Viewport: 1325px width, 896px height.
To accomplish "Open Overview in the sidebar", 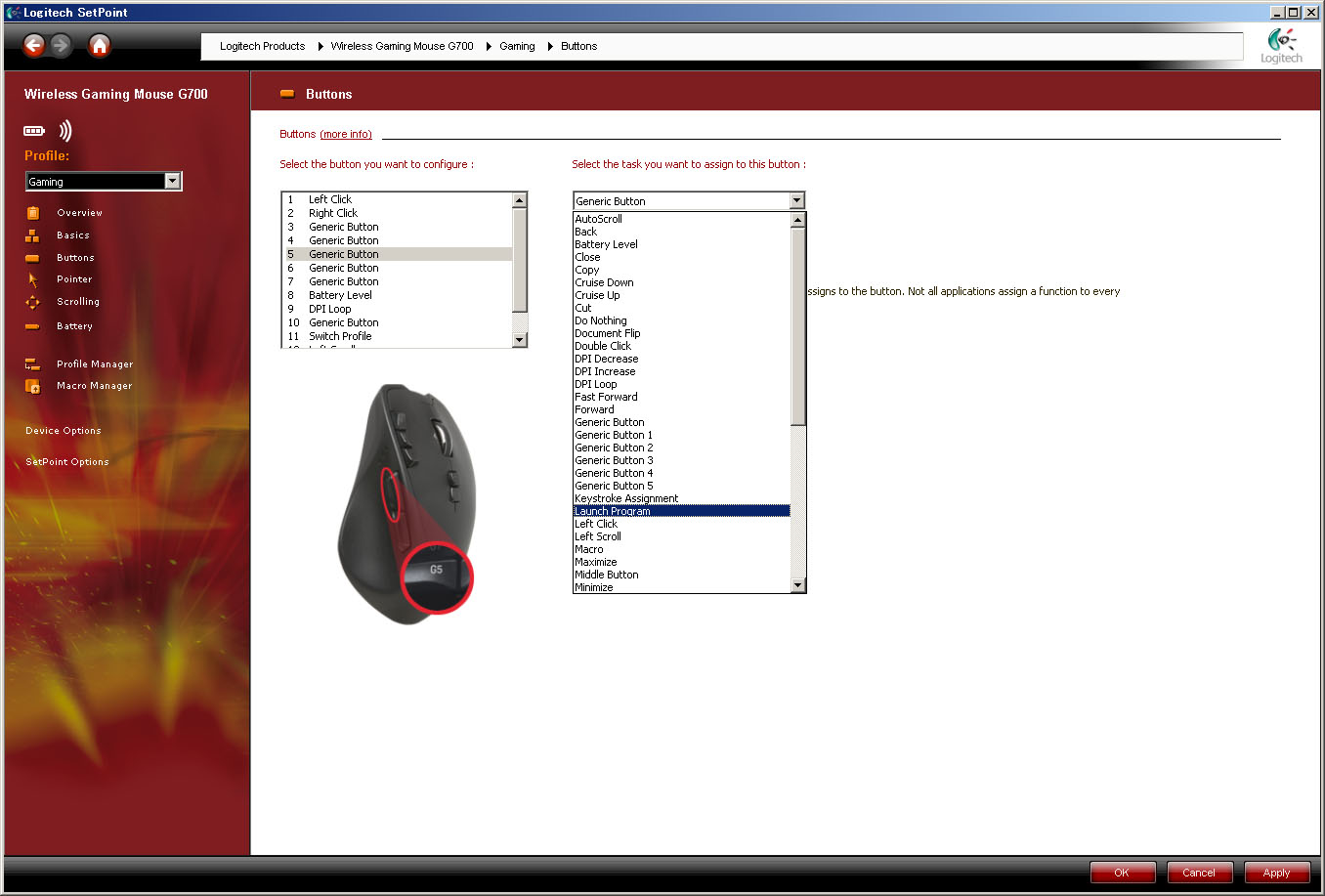I will coord(79,213).
